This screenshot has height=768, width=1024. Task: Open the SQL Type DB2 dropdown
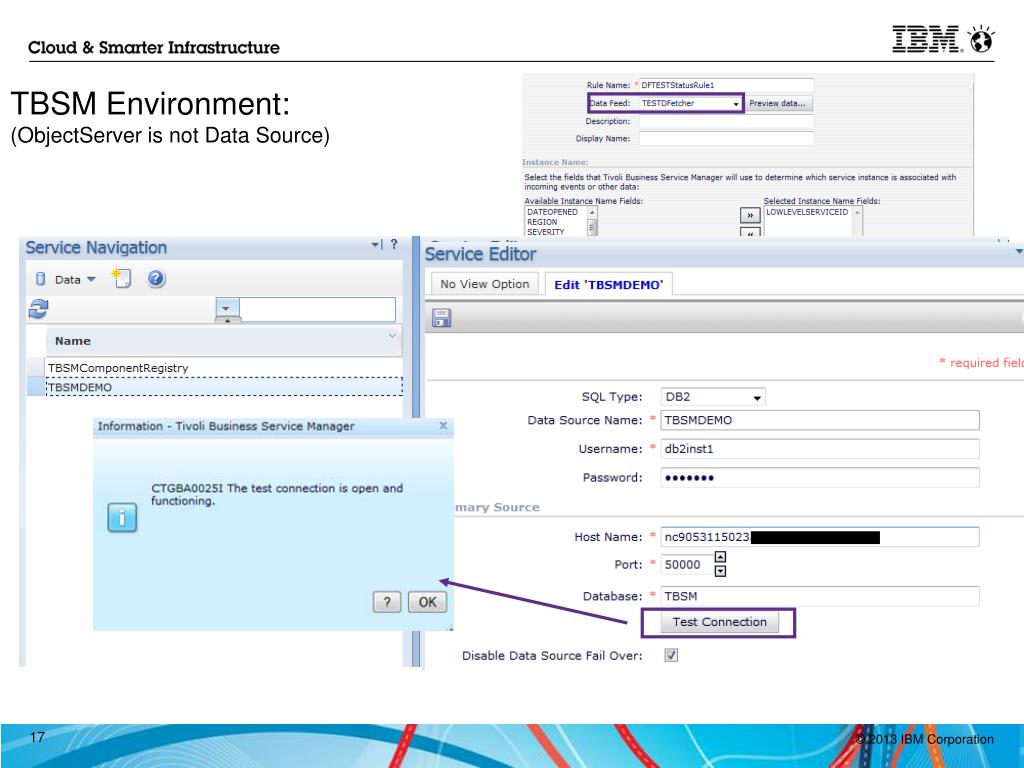coord(713,397)
